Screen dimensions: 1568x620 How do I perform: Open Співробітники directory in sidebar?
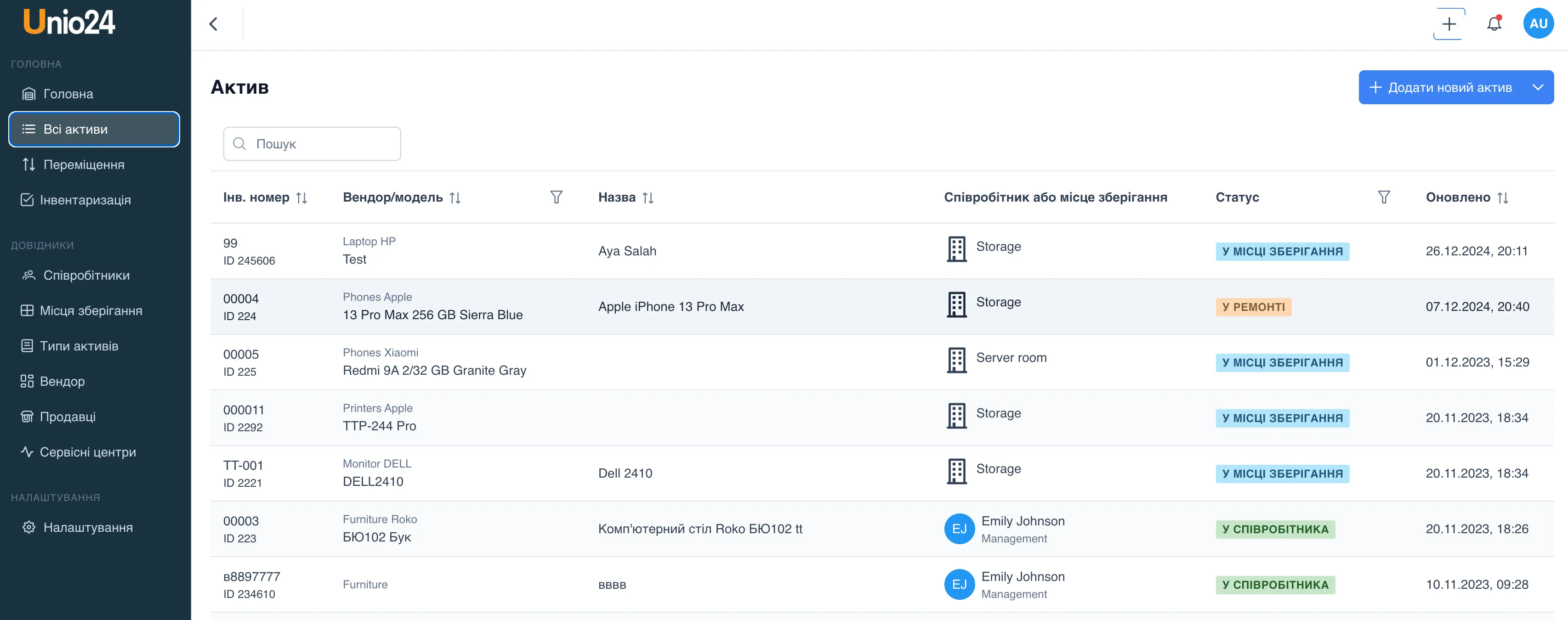86,275
